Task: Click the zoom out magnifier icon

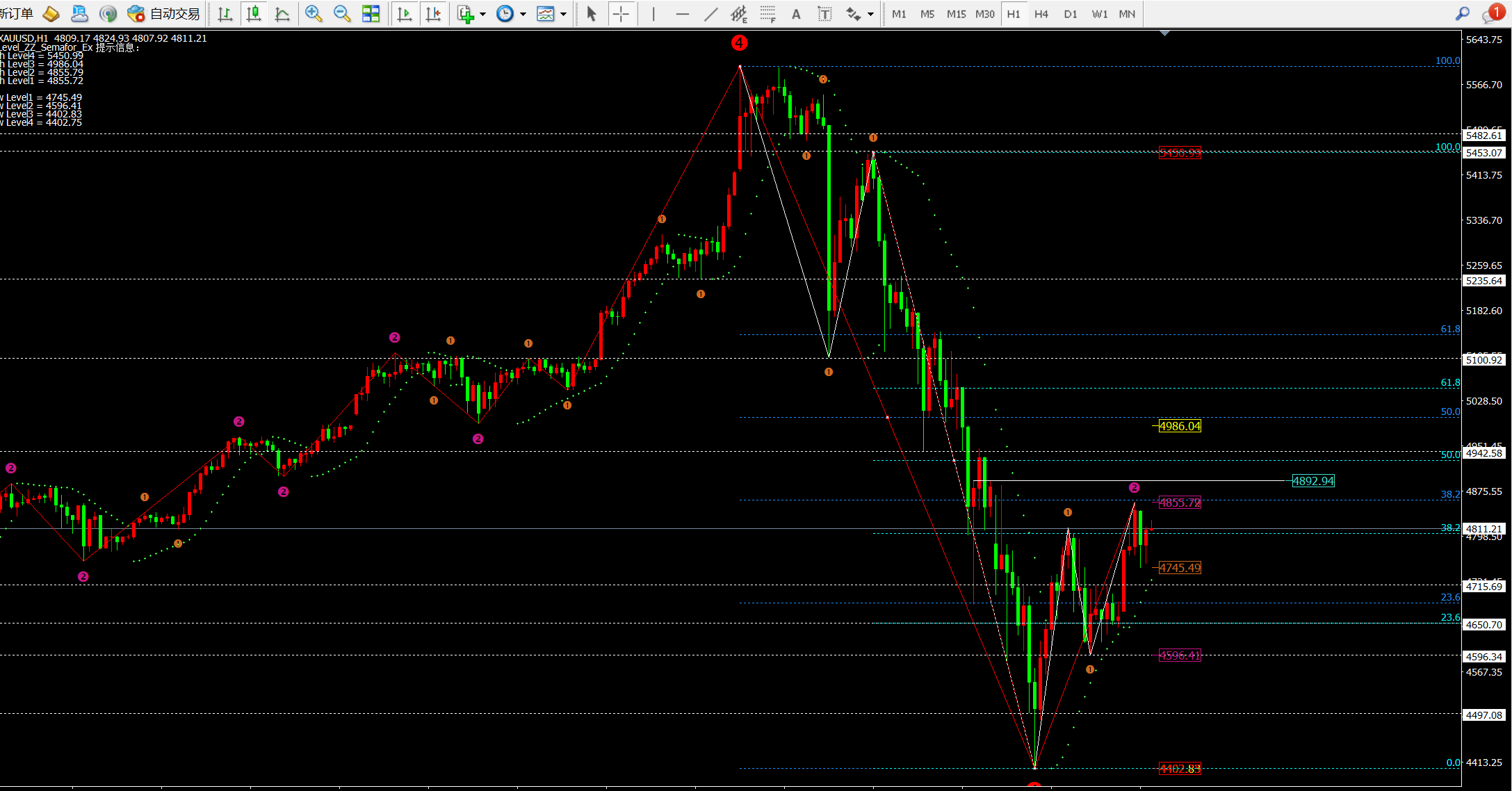Action: point(341,14)
